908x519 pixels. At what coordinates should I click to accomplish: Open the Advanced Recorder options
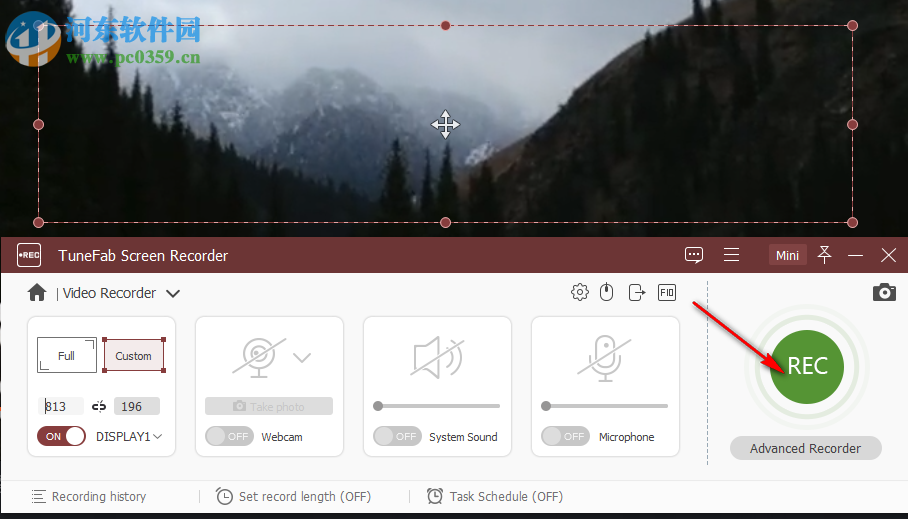[806, 448]
